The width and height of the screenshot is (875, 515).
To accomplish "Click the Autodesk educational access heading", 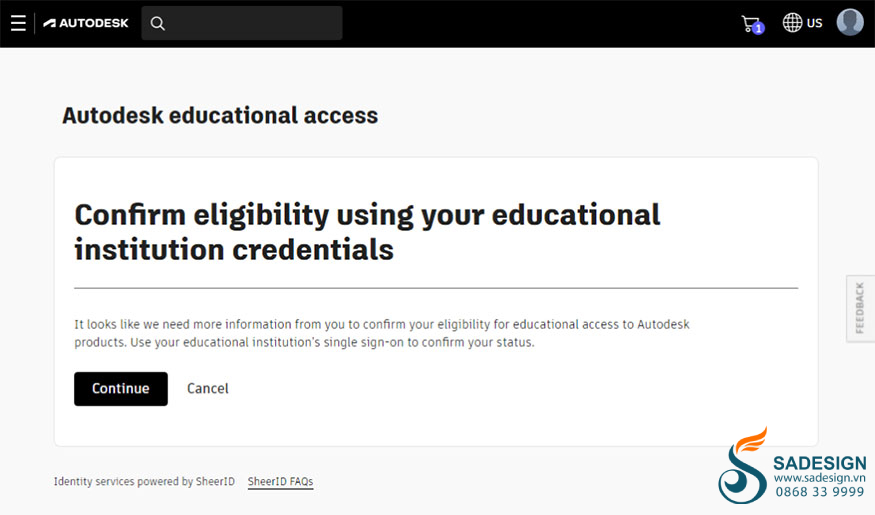I will pyautogui.click(x=220, y=115).
